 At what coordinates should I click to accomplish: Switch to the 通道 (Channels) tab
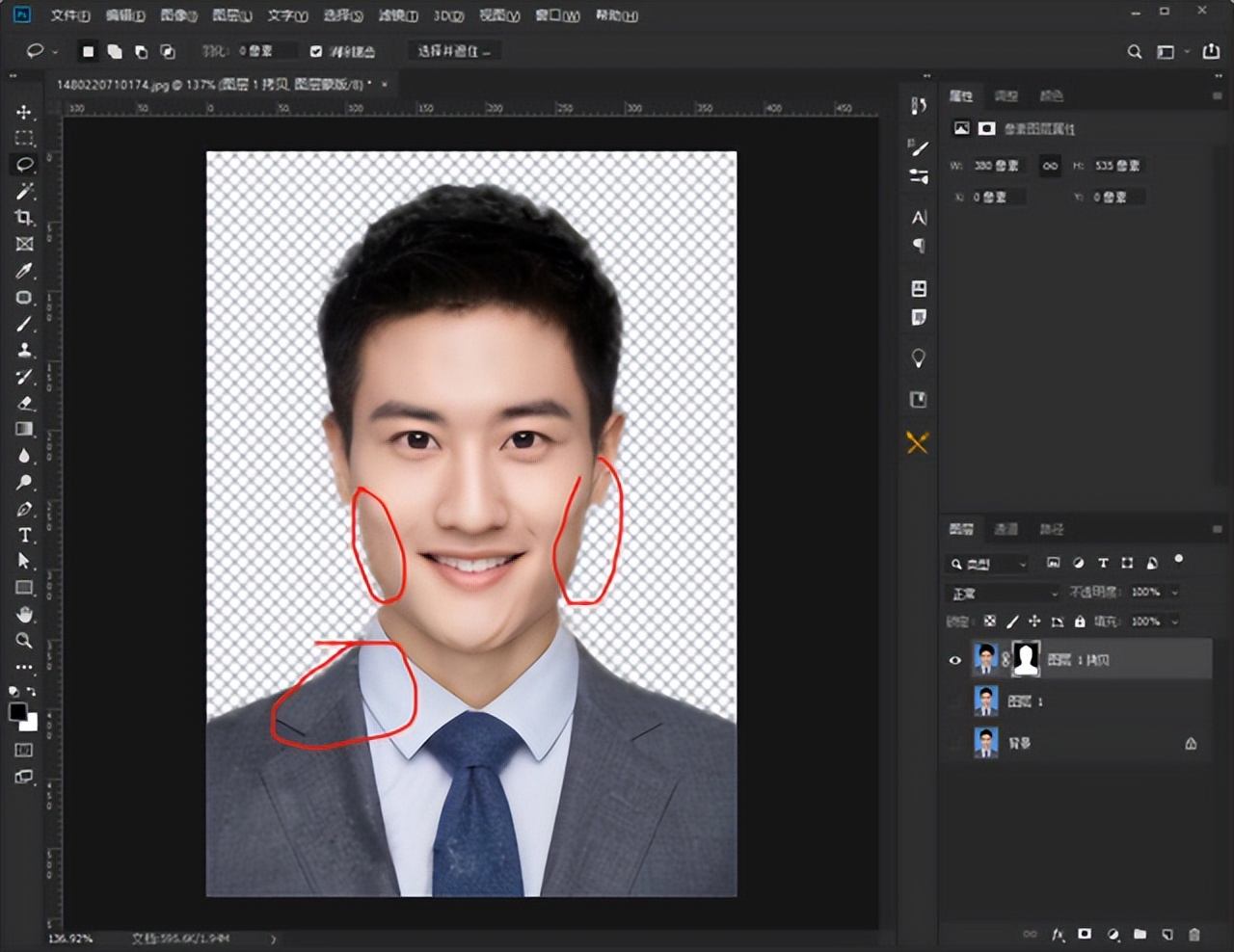pyautogui.click(x=1006, y=529)
